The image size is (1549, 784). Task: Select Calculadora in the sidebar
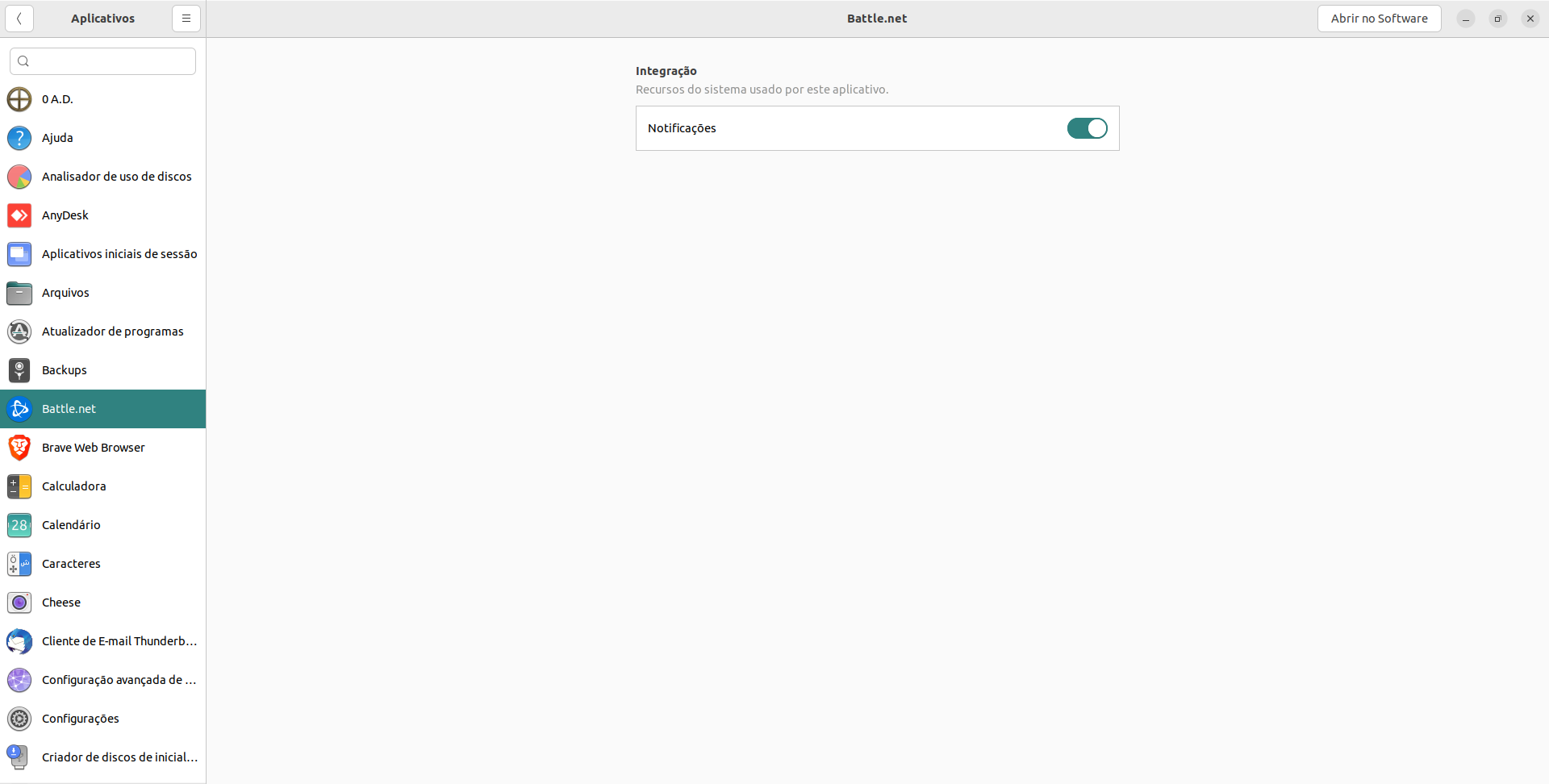[103, 486]
